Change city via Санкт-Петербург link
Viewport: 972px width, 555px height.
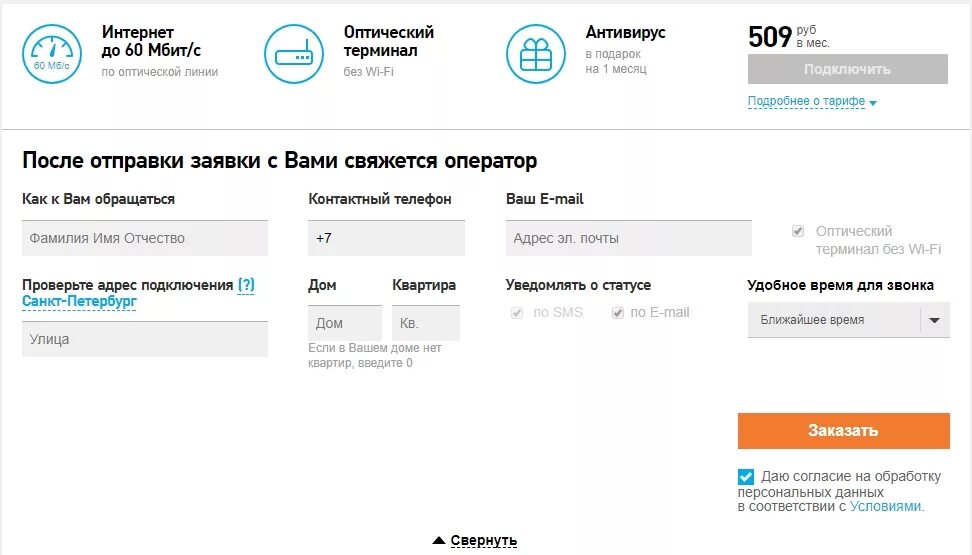(x=79, y=301)
